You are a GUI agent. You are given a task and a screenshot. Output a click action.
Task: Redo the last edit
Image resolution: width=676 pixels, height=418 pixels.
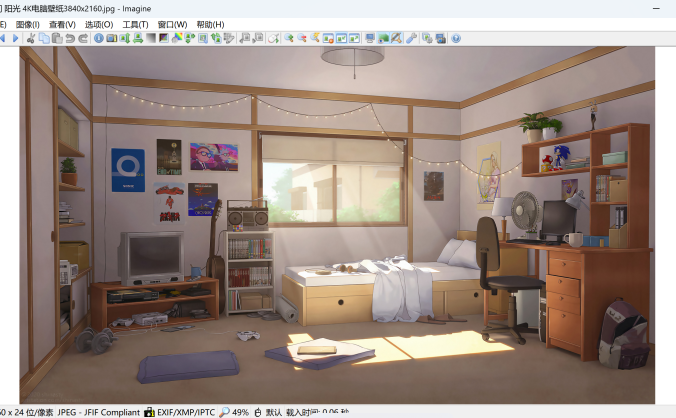point(83,38)
